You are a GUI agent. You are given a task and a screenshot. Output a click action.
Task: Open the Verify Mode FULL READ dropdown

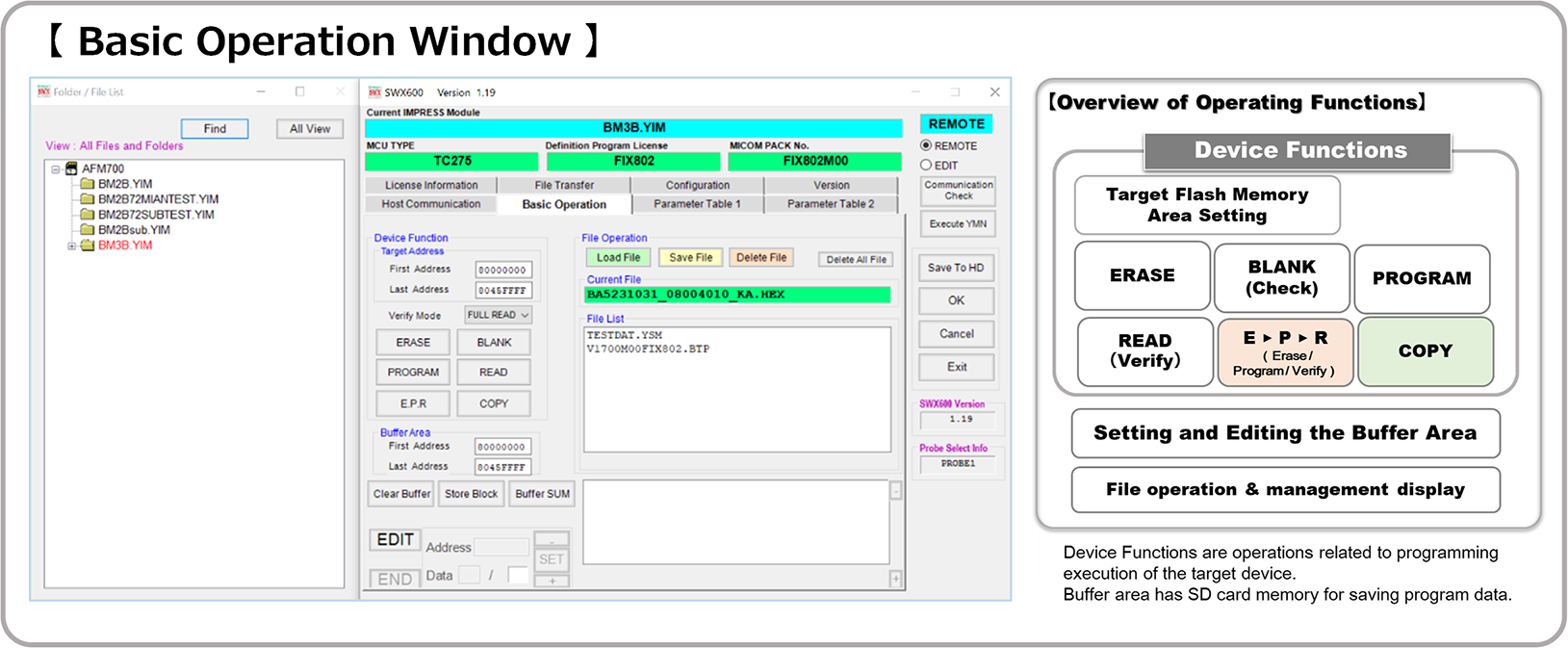click(x=499, y=315)
